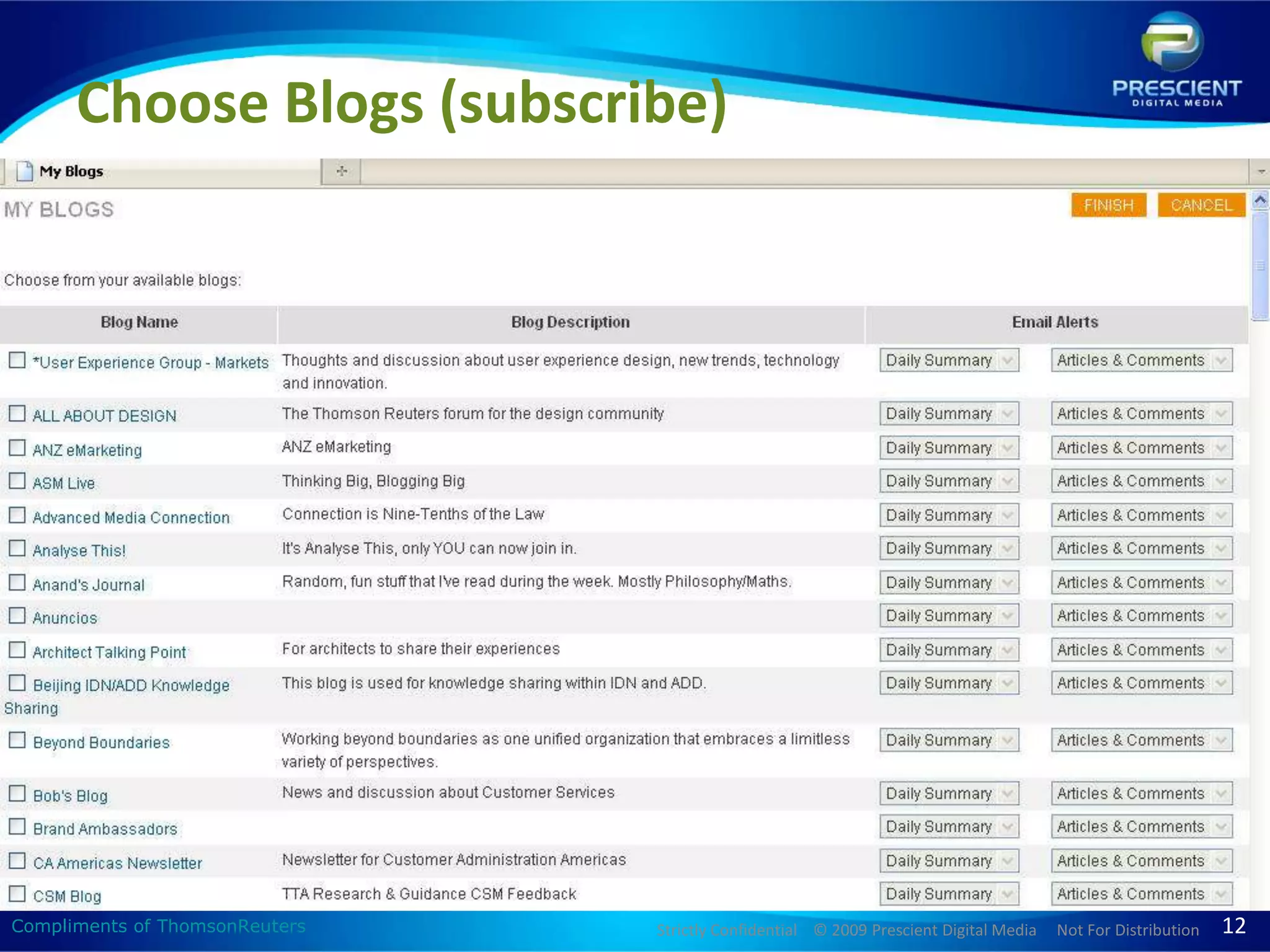Click 'Connection is Nine-Tenths of the Law' text
This screenshot has height=952, width=1270.
413,514
